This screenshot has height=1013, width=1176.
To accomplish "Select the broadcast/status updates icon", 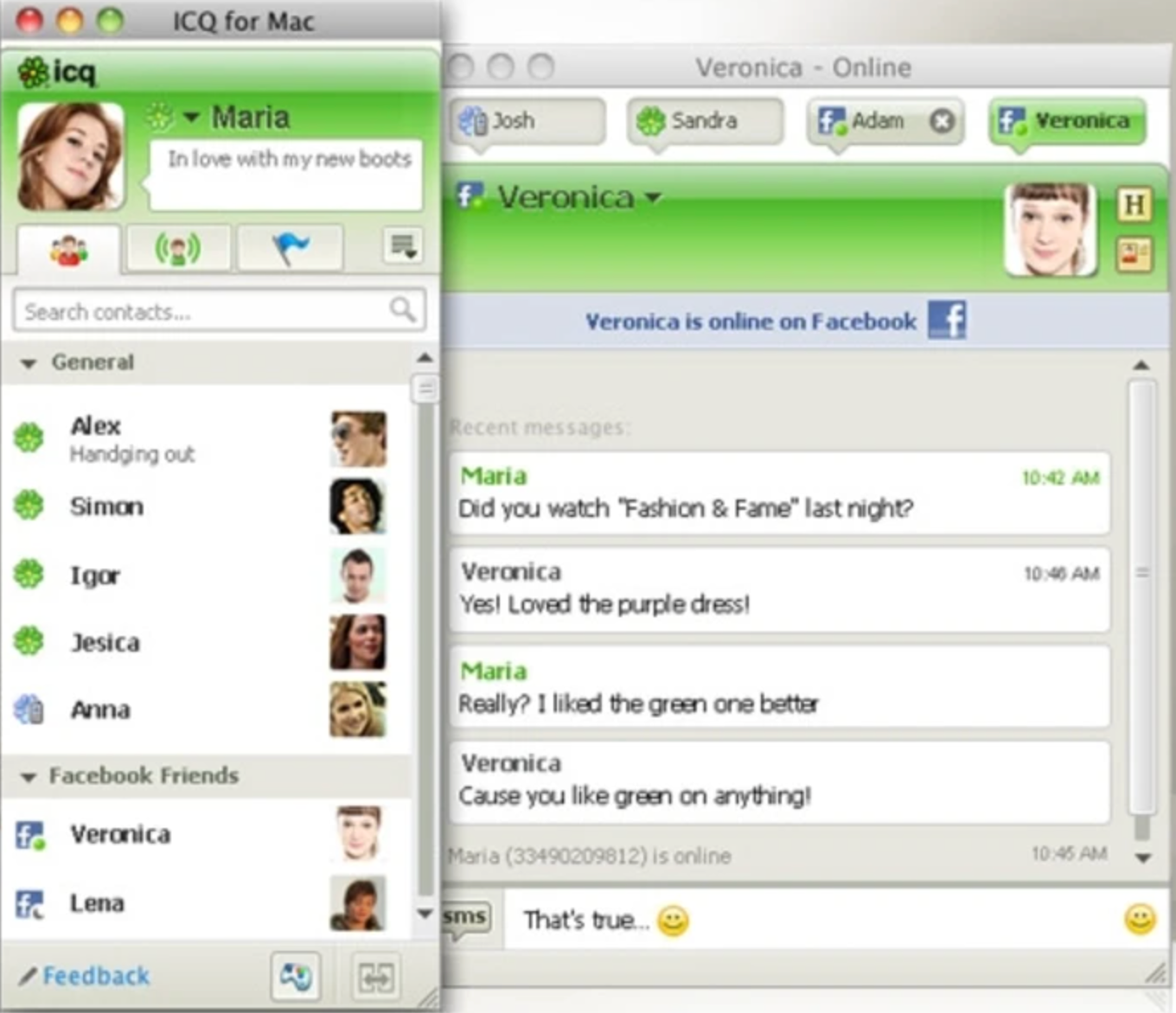I will [178, 248].
